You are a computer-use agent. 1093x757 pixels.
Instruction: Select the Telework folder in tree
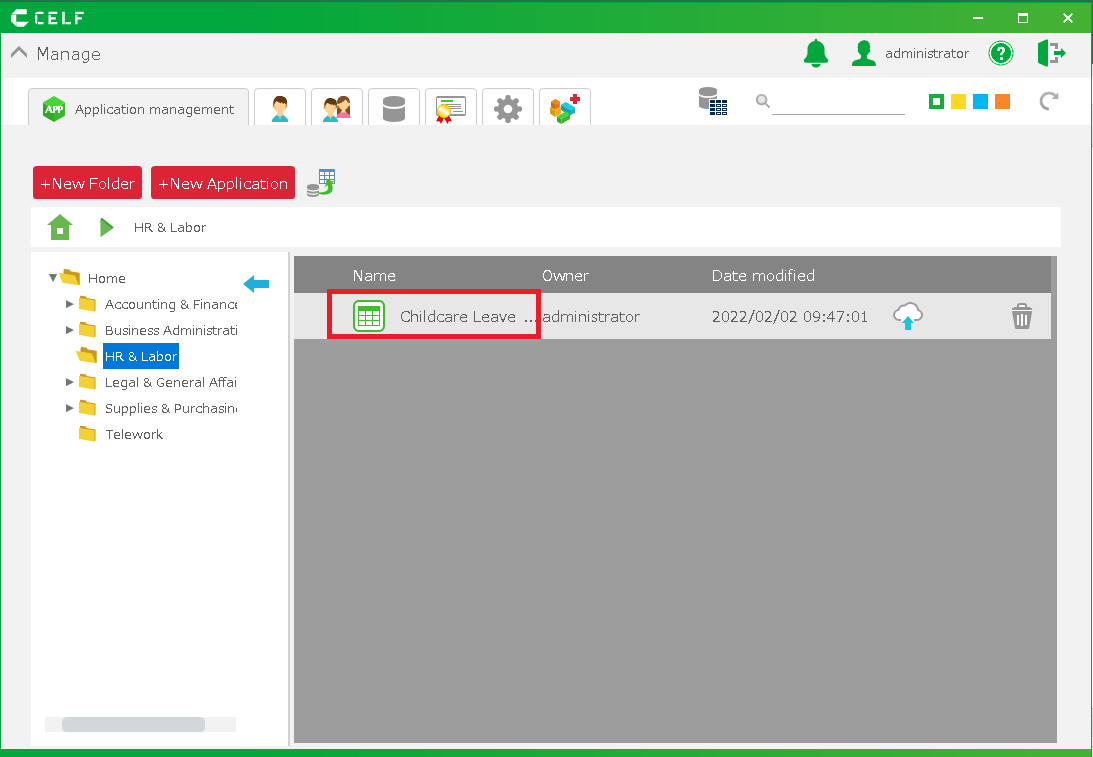134,434
